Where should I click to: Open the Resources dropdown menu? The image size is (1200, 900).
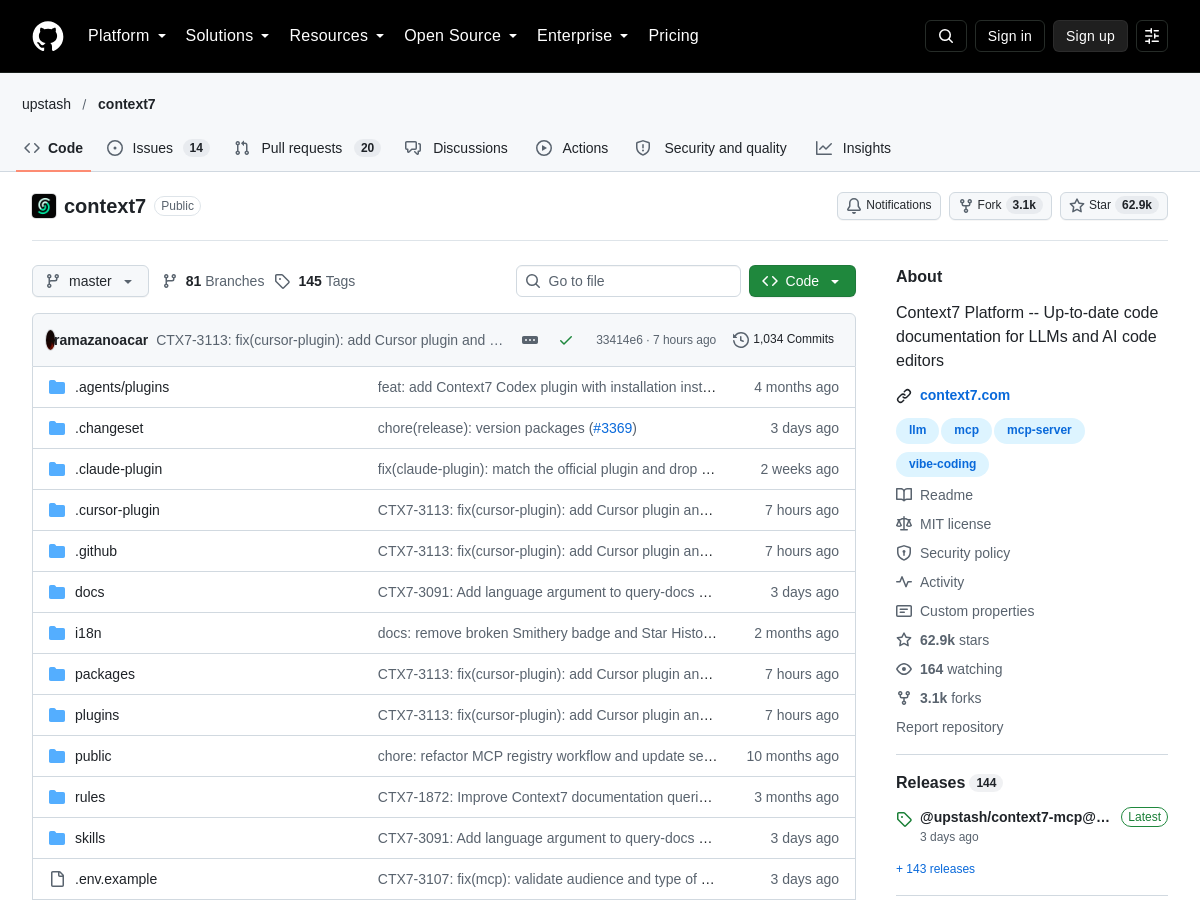pyautogui.click(x=337, y=36)
